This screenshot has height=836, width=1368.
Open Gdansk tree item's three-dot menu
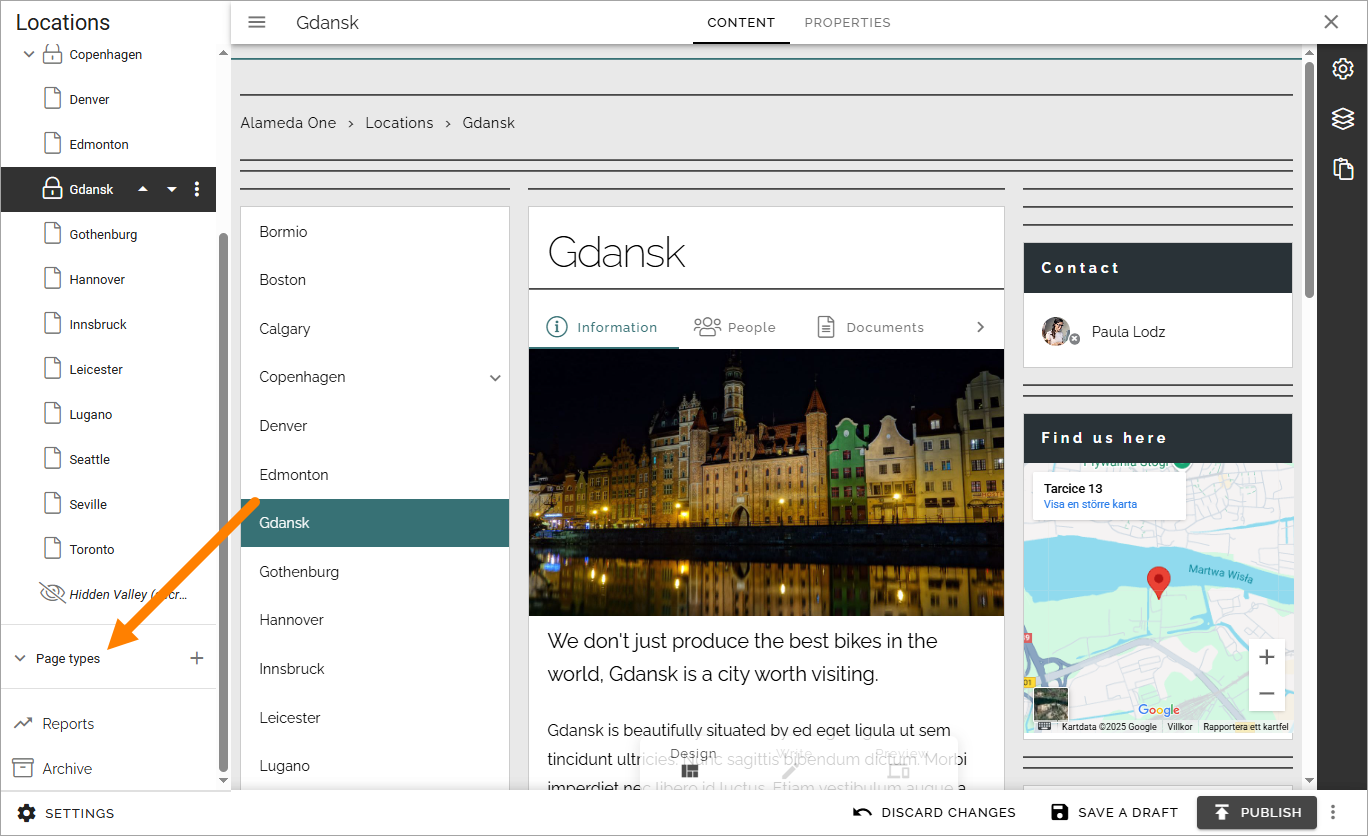point(197,189)
